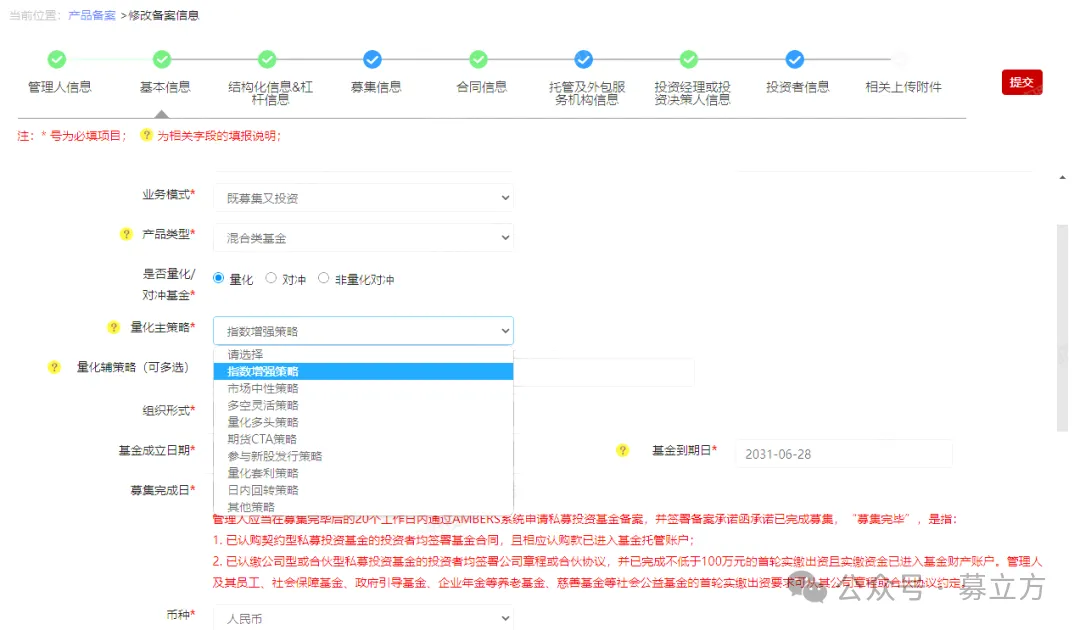
Task: Open the help icon next to 产品类型
Action: coord(125,233)
